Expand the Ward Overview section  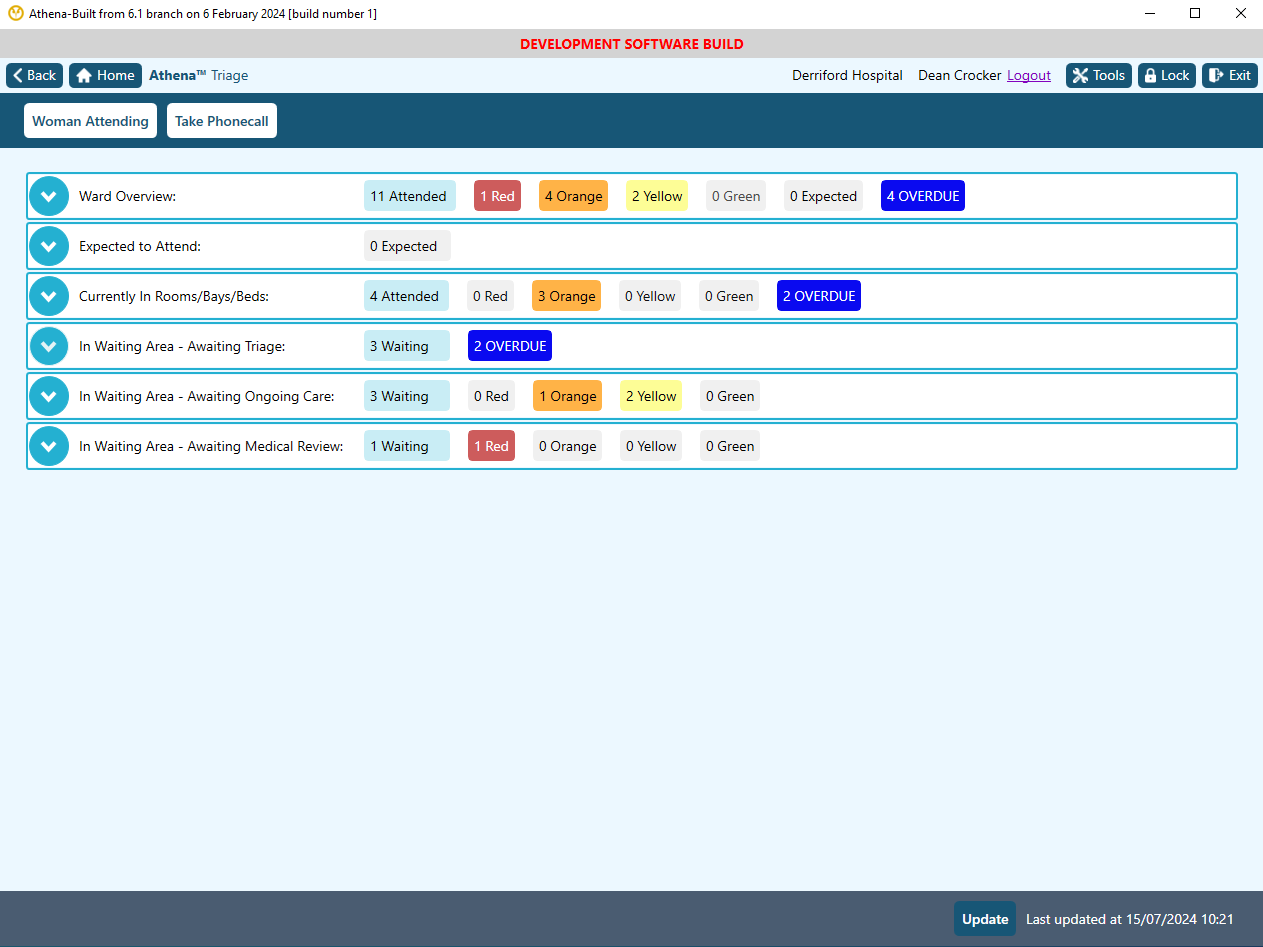pyautogui.click(x=49, y=196)
